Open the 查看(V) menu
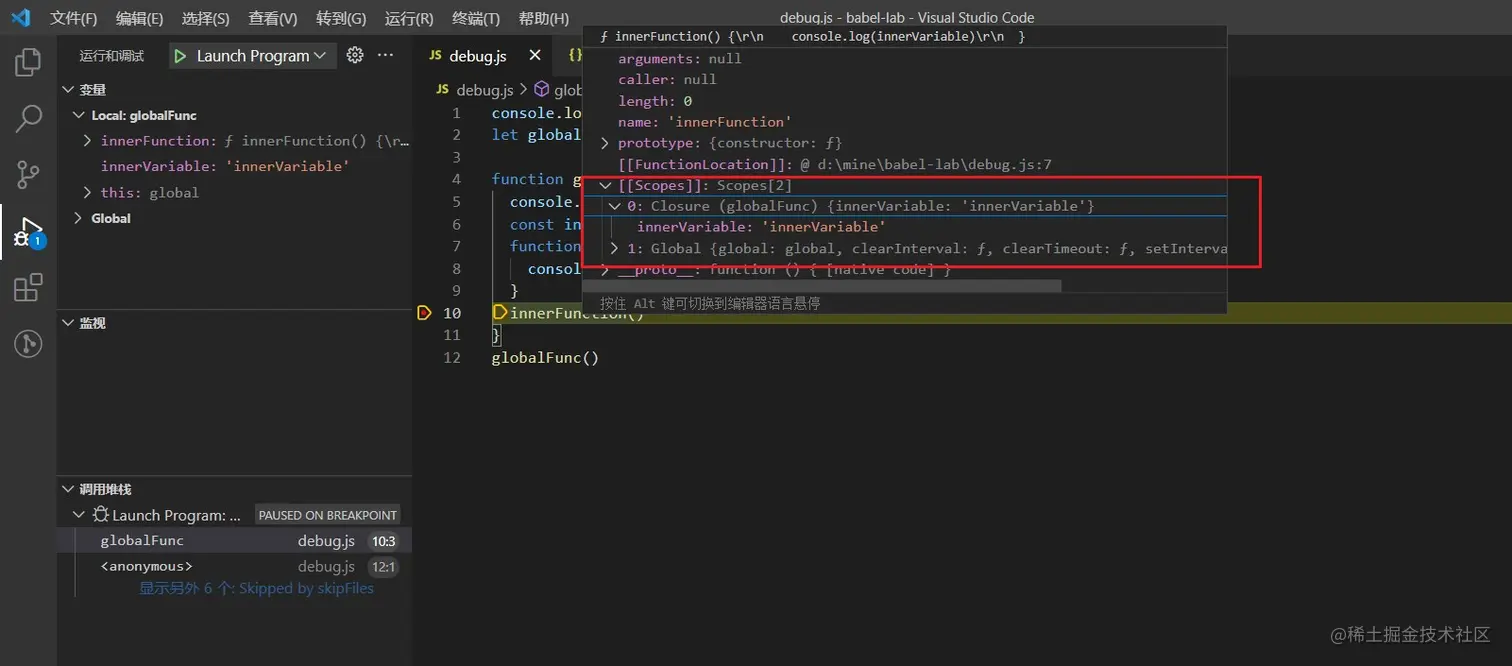 272,18
